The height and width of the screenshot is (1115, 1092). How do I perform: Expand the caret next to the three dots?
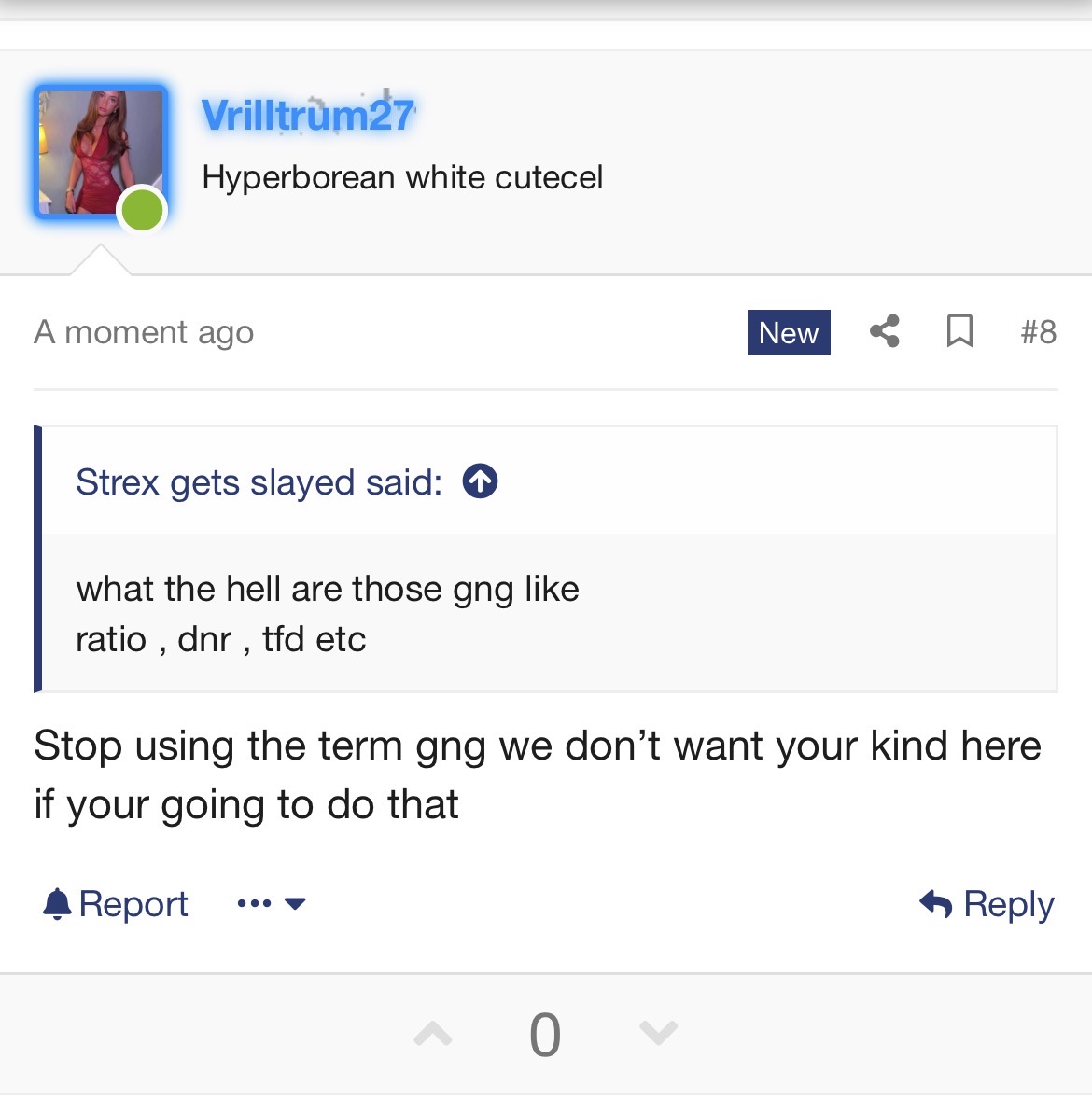click(295, 904)
